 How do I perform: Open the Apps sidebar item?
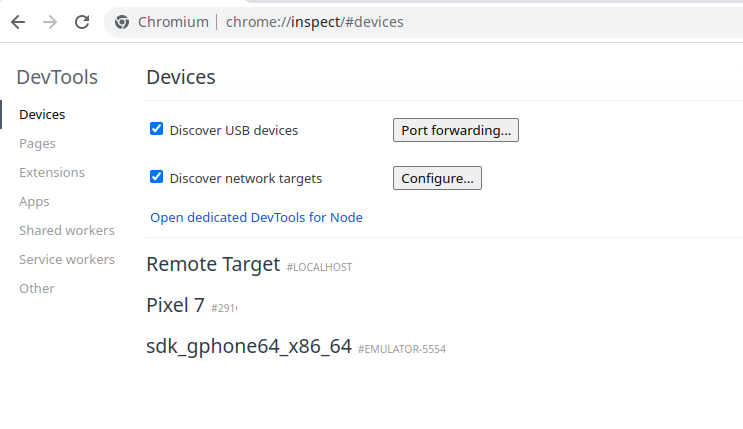pyautogui.click(x=34, y=201)
